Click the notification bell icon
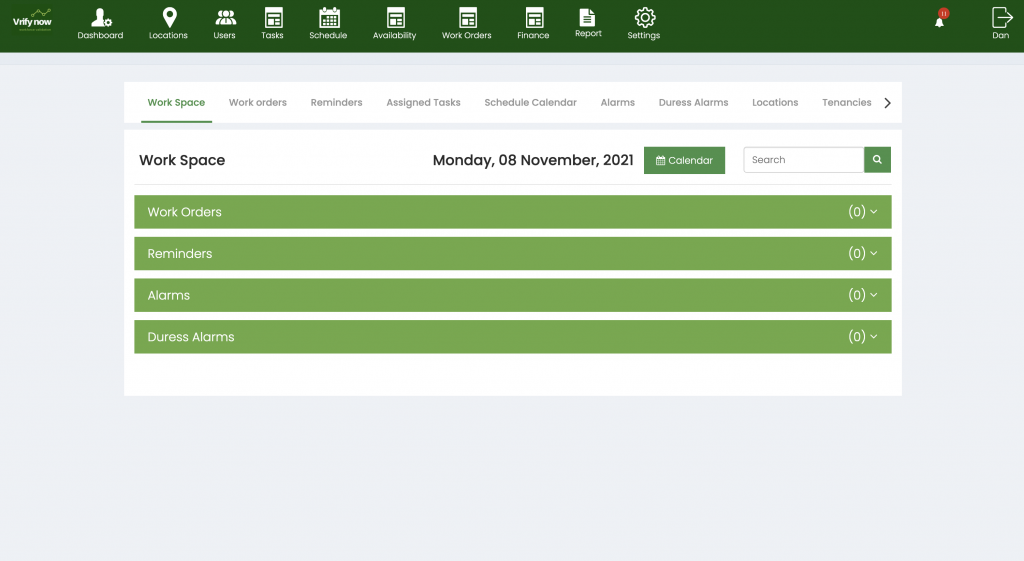The width and height of the screenshot is (1024, 561). pyautogui.click(x=939, y=21)
